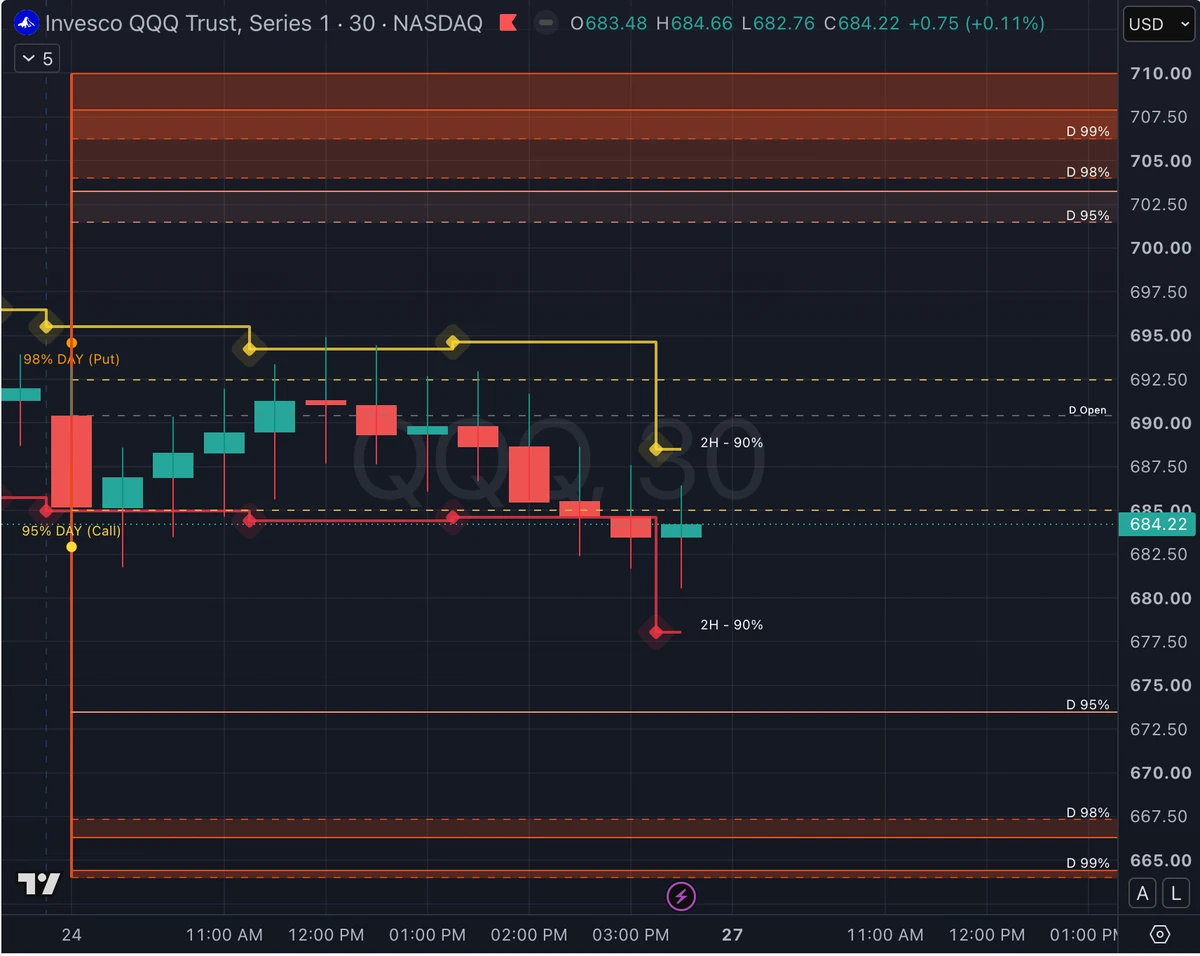
Task: Click the 98% DAY (Put) label
Action: (71, 359)
